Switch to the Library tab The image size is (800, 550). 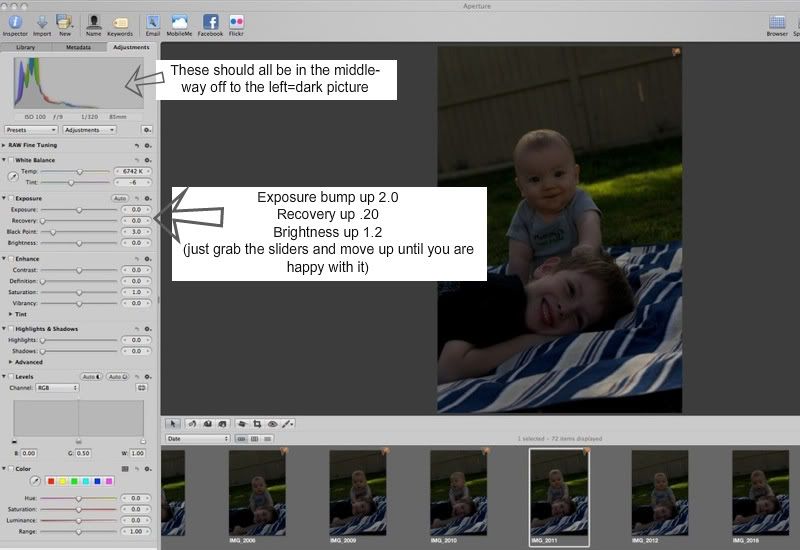(x=26, y=47)
